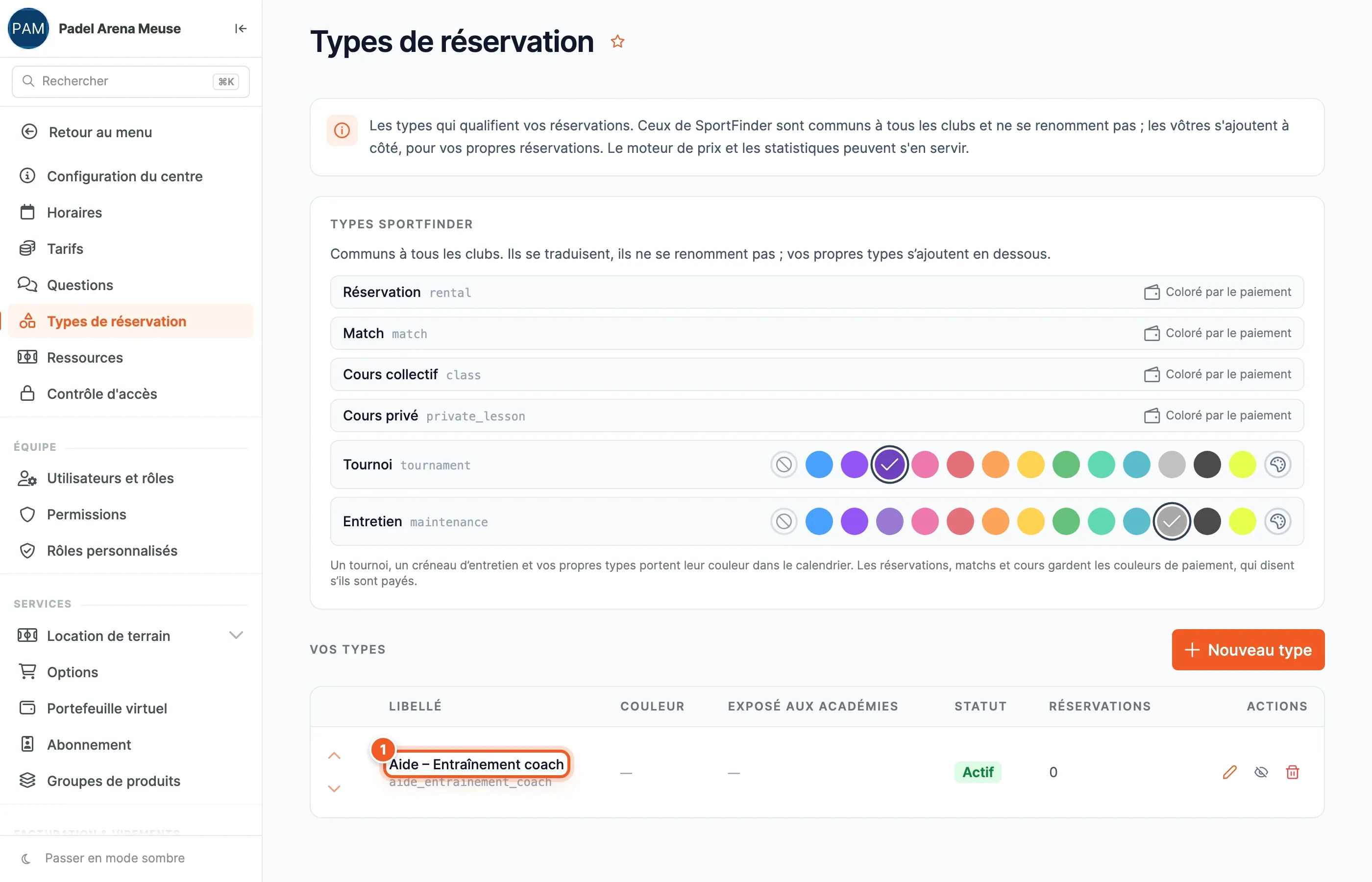1372x882 pixels.
Task: Collapse the sidebar with the arrow icon
Action: click(x=241, y=28)
